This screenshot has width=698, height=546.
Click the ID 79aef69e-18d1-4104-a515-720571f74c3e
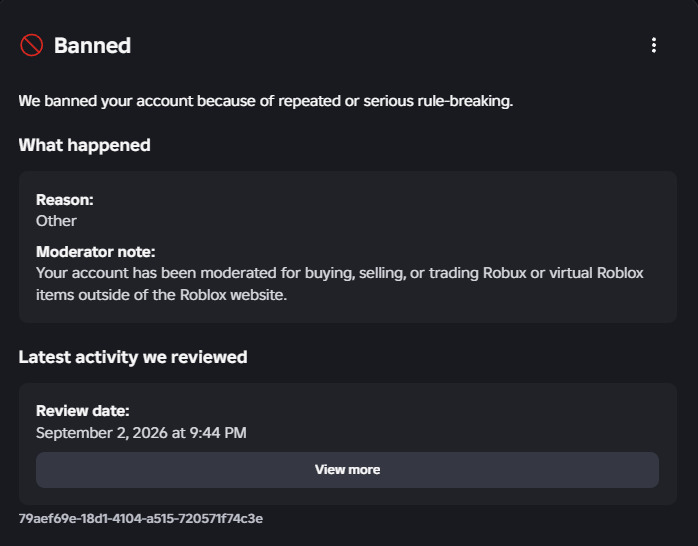pyautogui.click(x=141, y=519)
